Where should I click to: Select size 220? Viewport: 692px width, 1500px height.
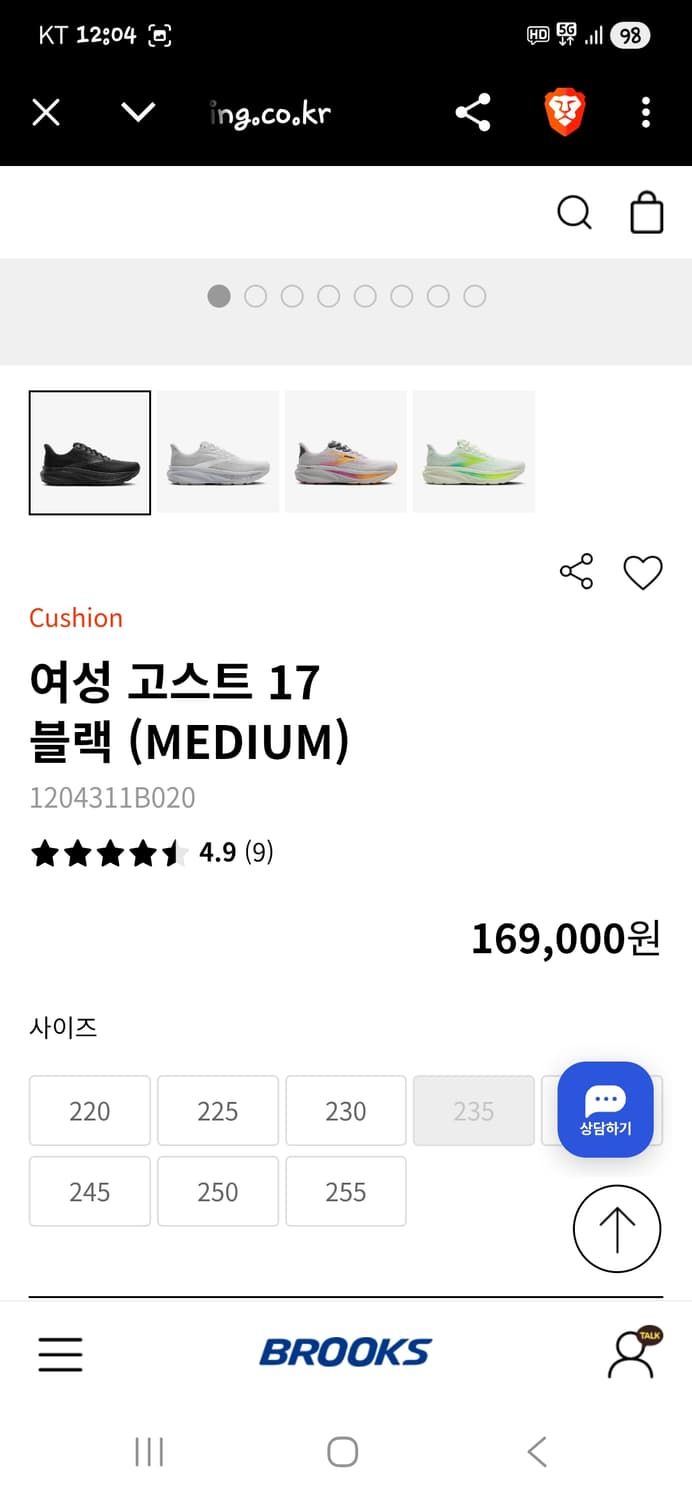coord(89,1110)
